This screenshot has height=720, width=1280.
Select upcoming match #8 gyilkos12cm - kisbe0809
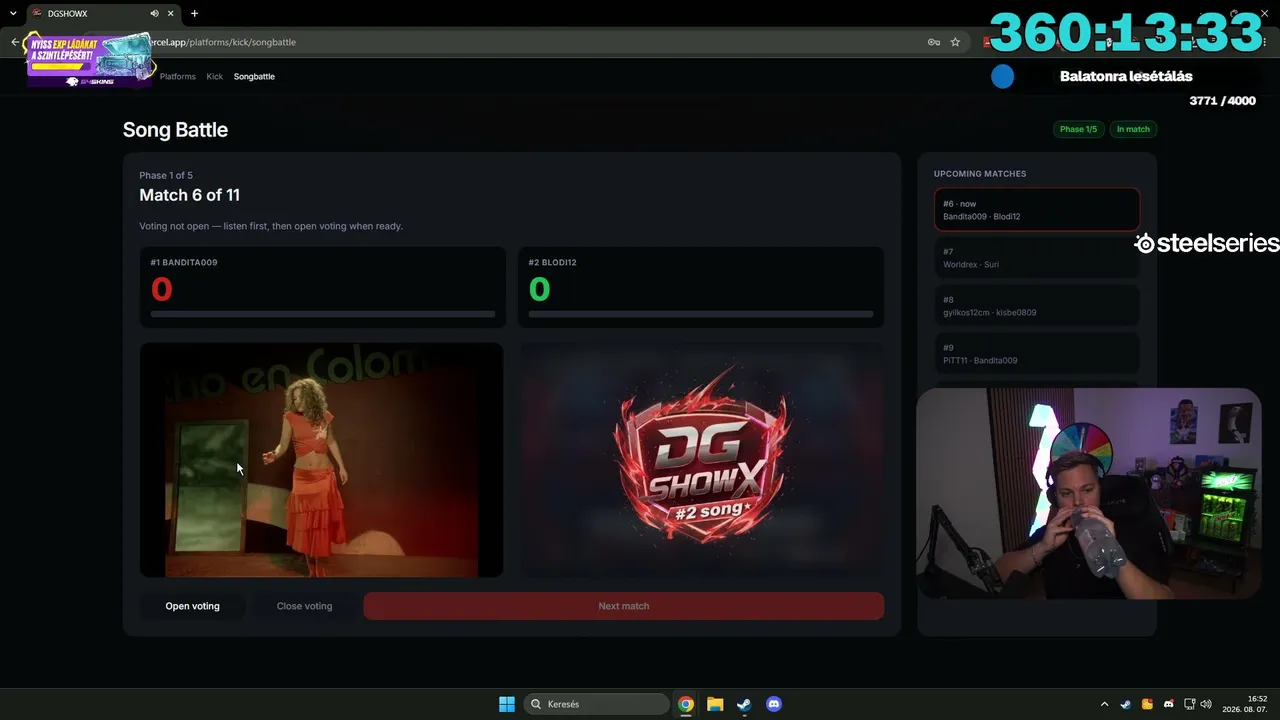(x=1037, y=306)
